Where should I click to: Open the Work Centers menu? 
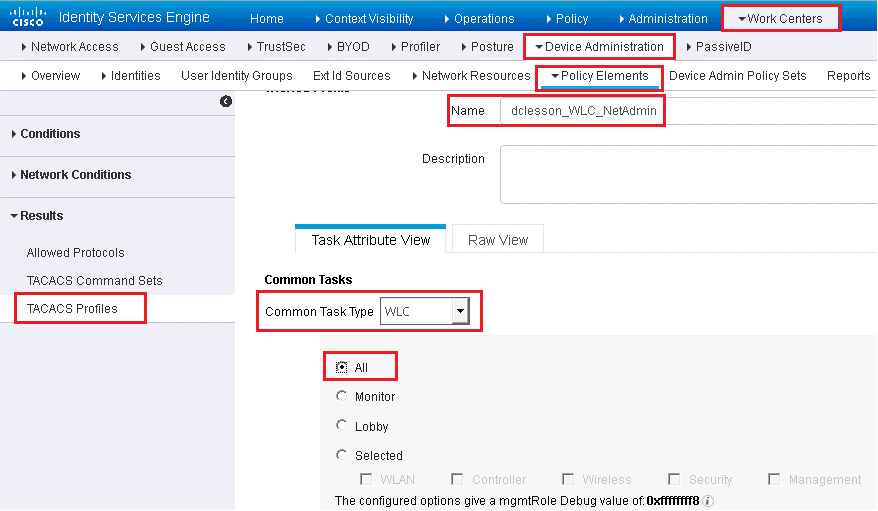781,18
